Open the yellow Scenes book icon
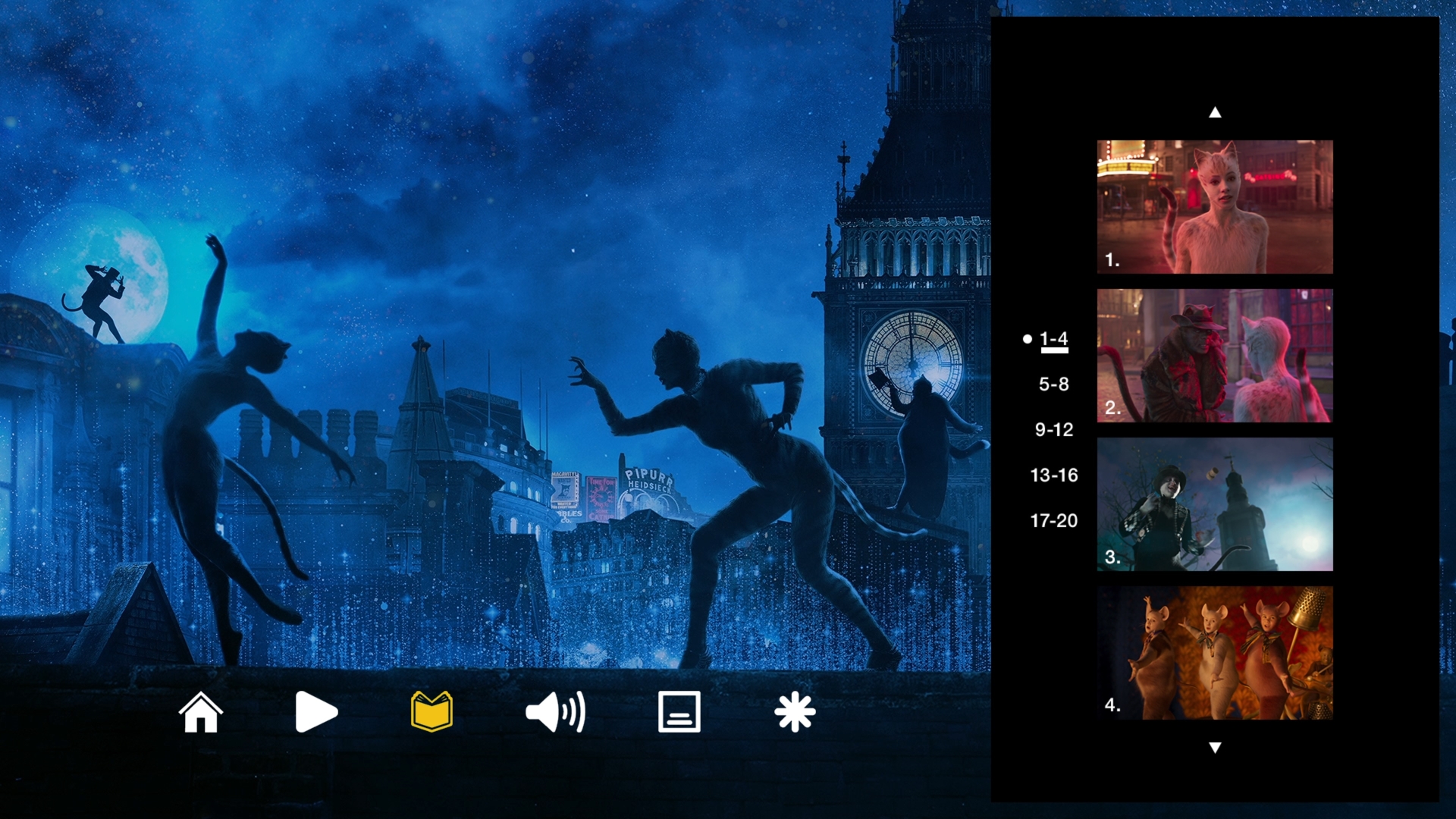Image resolution: width=1456 pixels, height=819 pixels. (431, 711)
